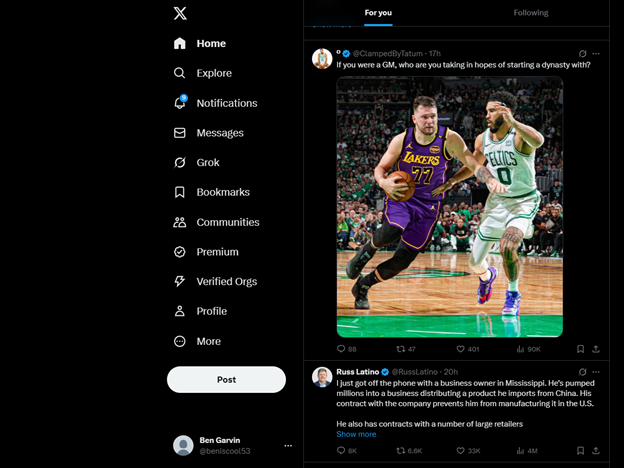Open the Lakers vs Celtics photo
This screenshot has width=624, height=468.
pos(450,207)
